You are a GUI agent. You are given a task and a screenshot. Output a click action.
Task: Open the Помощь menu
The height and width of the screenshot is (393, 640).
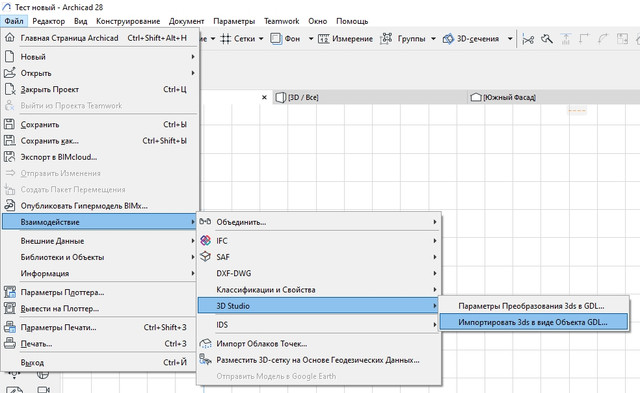tap(352, 21)
